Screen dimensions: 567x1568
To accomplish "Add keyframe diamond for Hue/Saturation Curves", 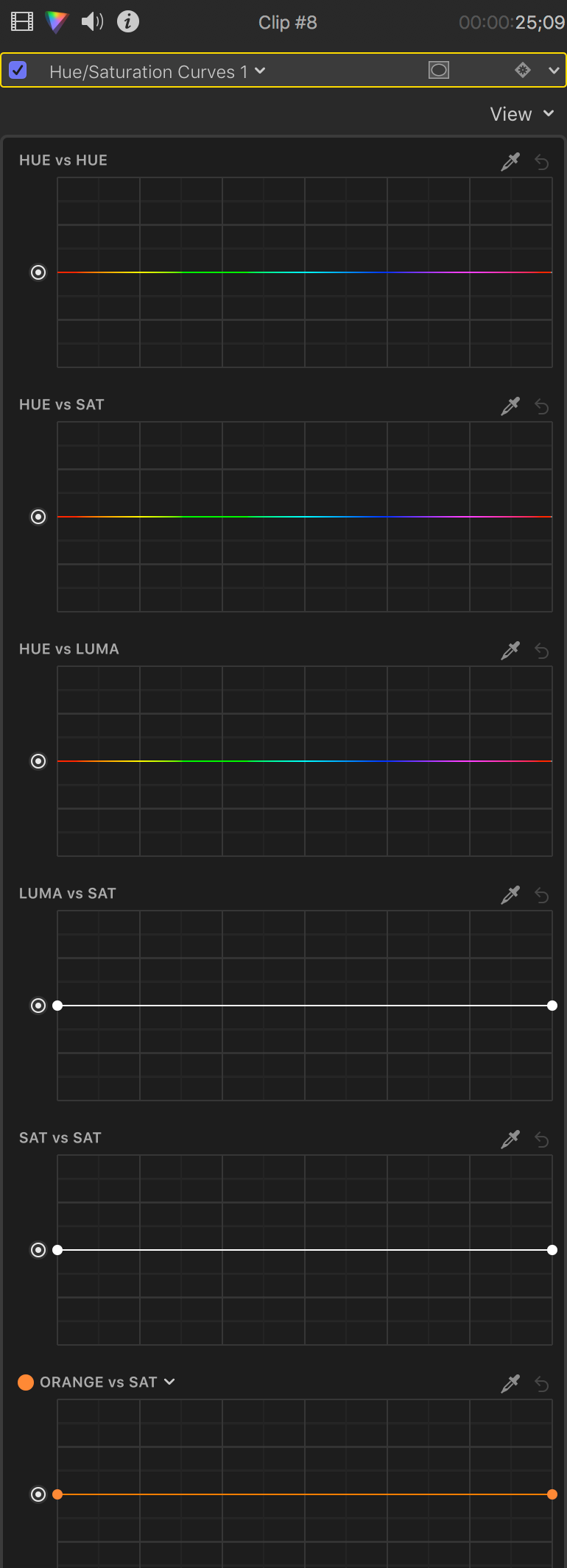I will click(523, 70).
